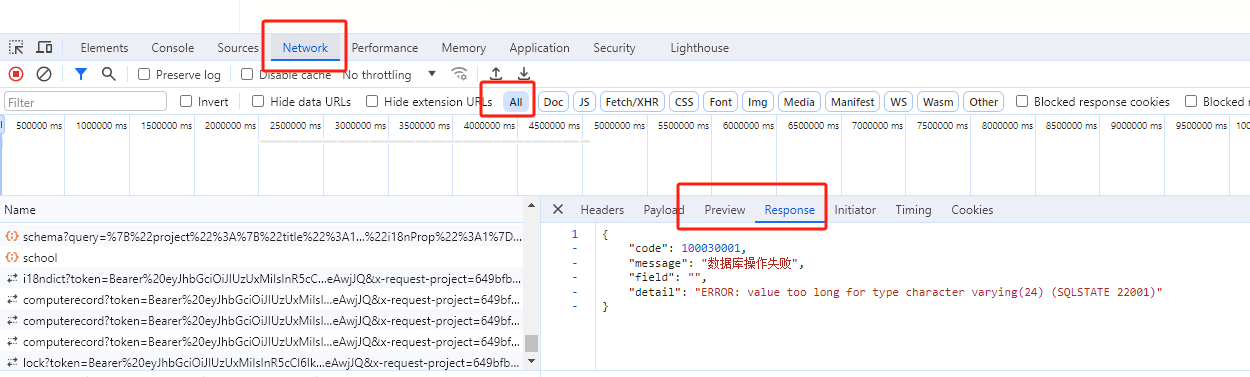Check the Invert filter option
1250x377 pixels.
186,102
